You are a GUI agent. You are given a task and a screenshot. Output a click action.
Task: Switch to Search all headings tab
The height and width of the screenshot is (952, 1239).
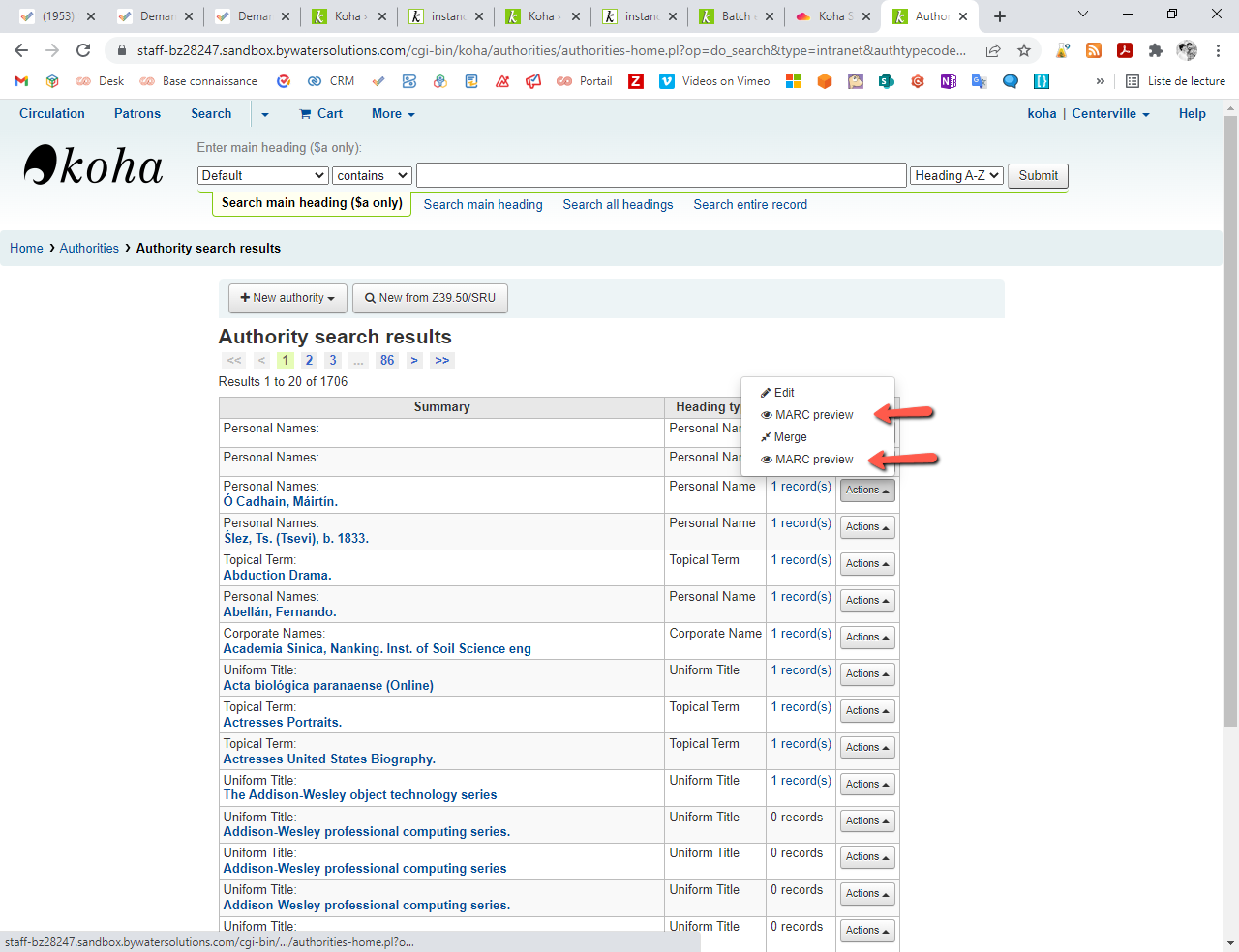618,205
